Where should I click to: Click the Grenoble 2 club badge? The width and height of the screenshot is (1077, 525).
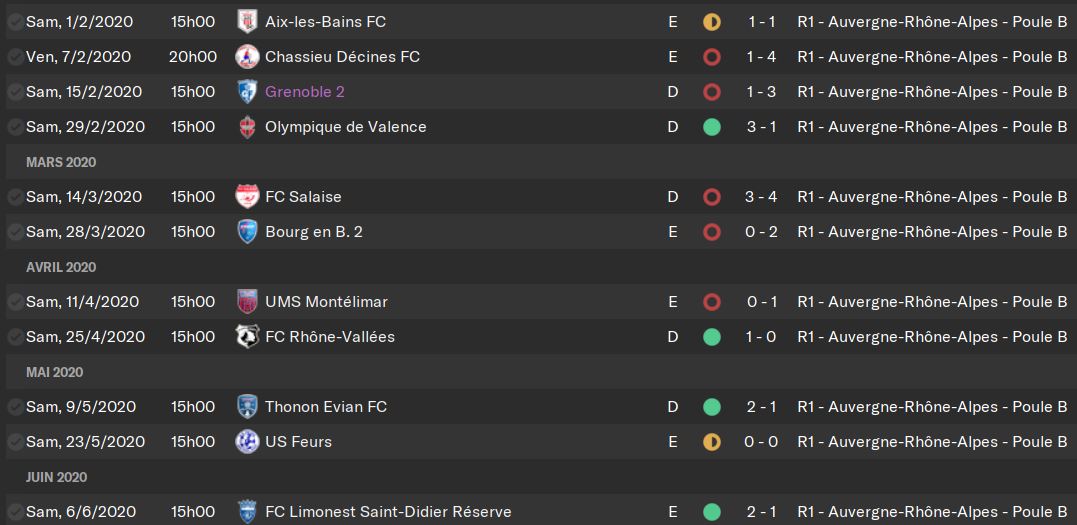click(247, 91)
